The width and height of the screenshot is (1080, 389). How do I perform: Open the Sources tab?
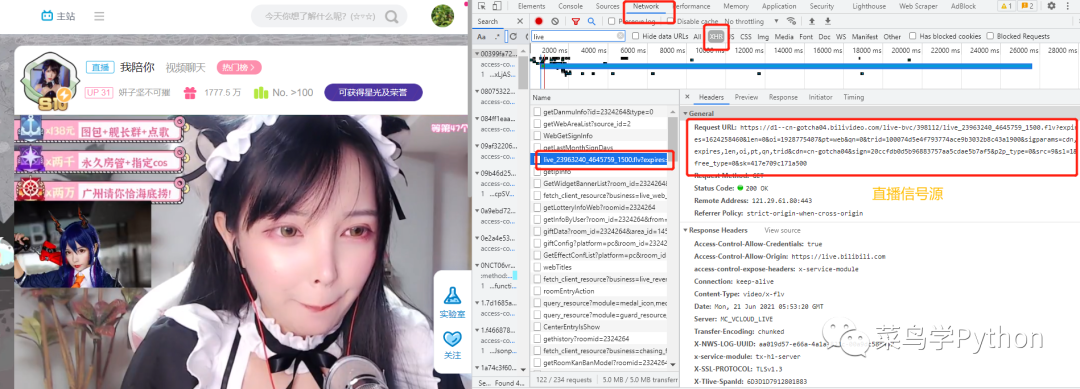[x=608, y=6]
